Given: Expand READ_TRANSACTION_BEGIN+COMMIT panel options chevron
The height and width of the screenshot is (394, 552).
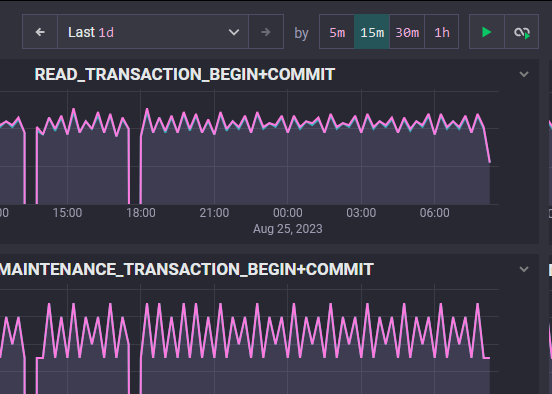Looking at the screenshot, I should 524,74.
